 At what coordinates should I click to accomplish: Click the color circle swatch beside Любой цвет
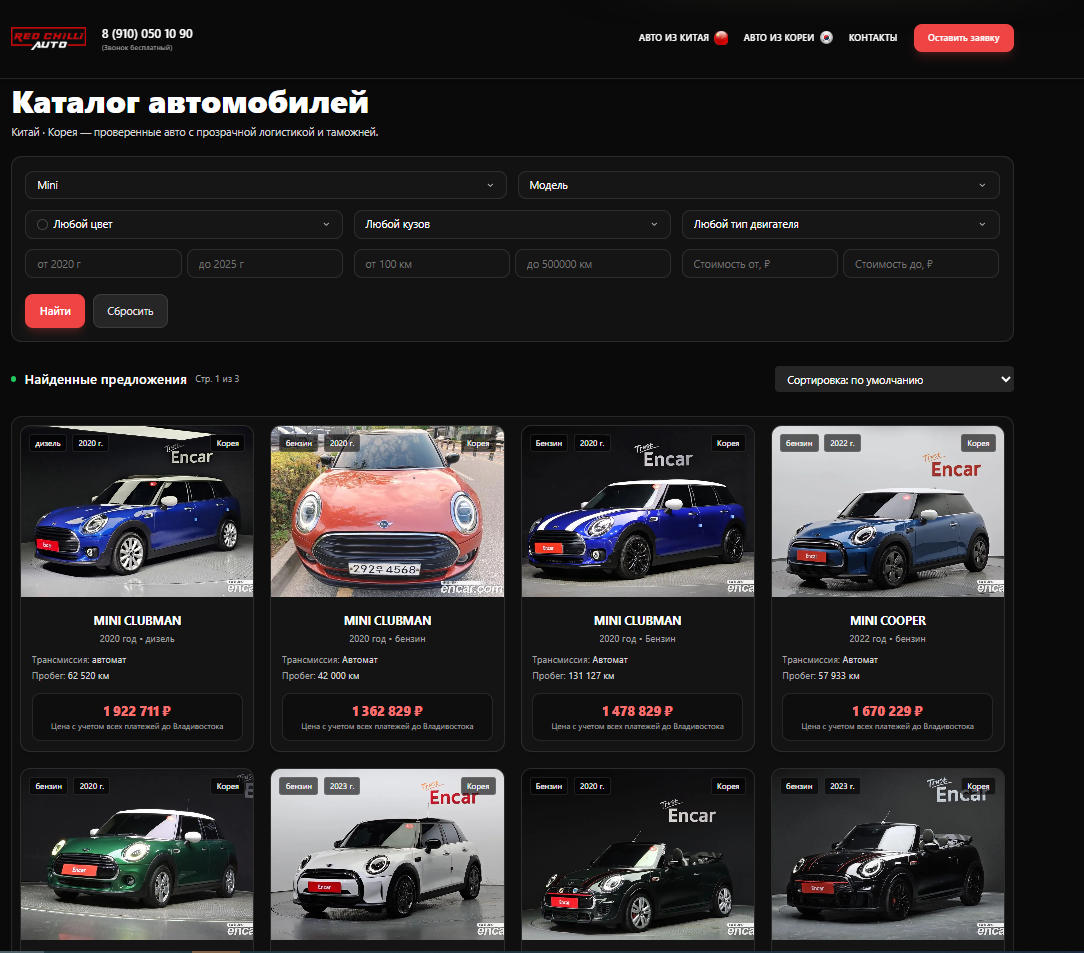coord(42,225)
